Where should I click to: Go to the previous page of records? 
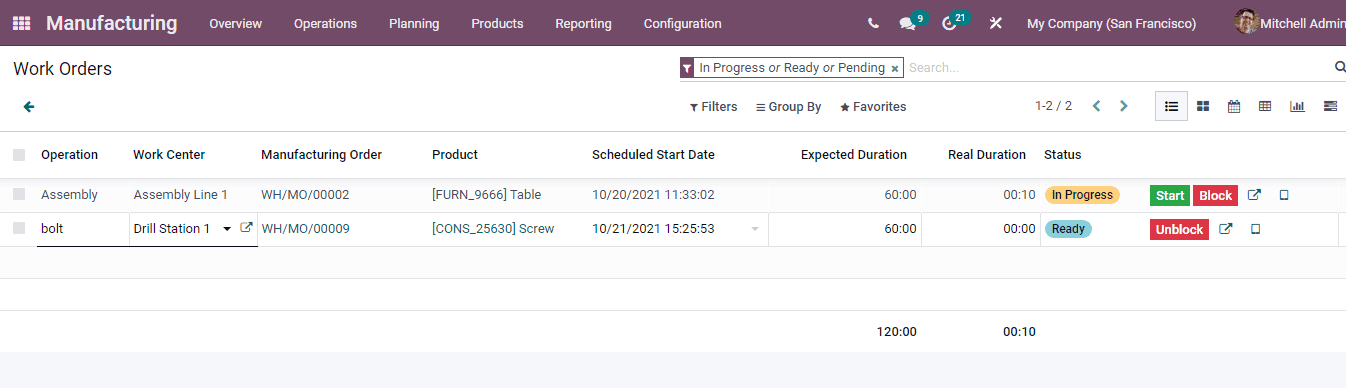pos(1096,106)
